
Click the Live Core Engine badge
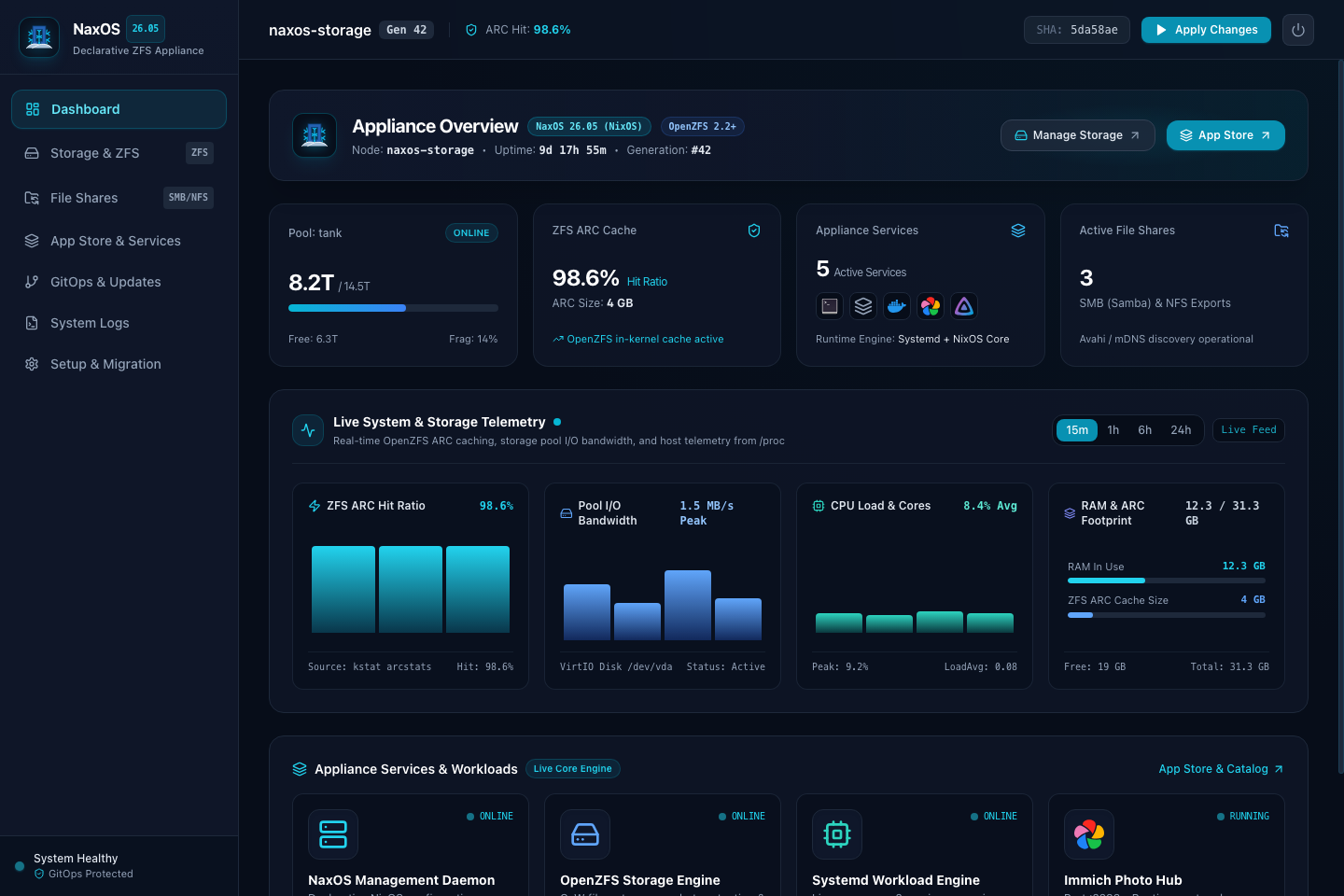pos(573,769)
